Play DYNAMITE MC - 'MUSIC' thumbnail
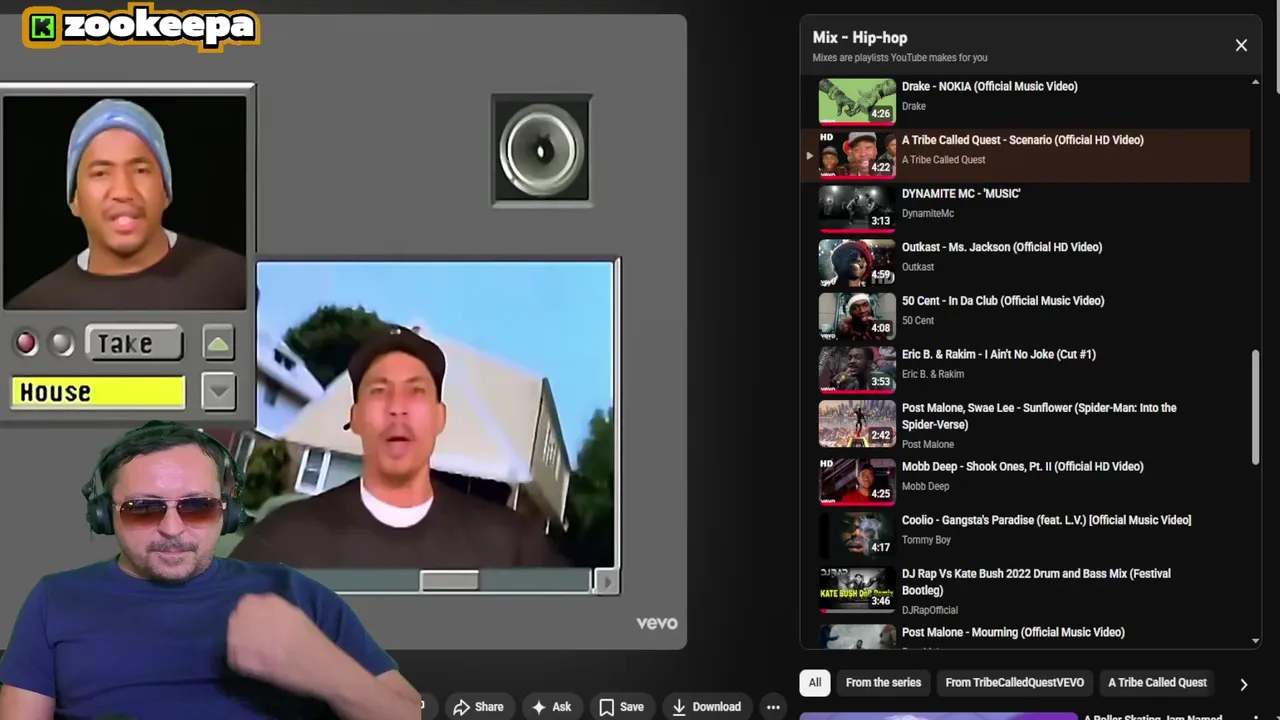 (857, 208)
